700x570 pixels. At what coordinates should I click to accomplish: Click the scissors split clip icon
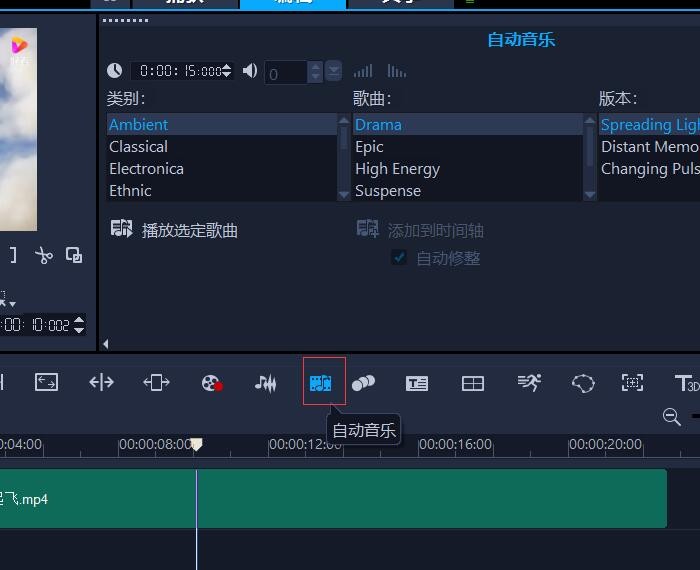(x=44, y=256)
